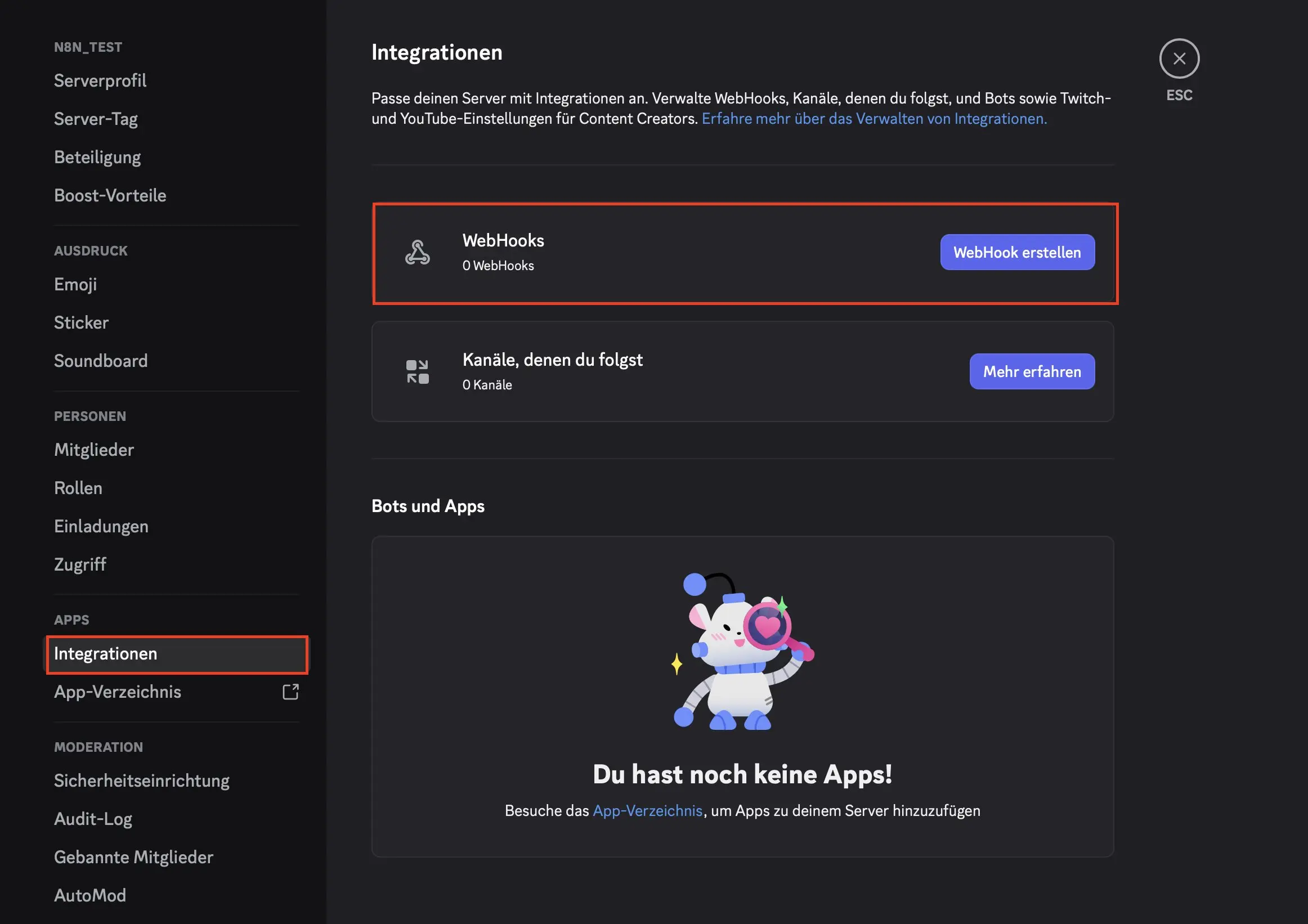
Task: Open Sicherheitseinrichtung under Moderation
Action: click(x=142, y=781)
